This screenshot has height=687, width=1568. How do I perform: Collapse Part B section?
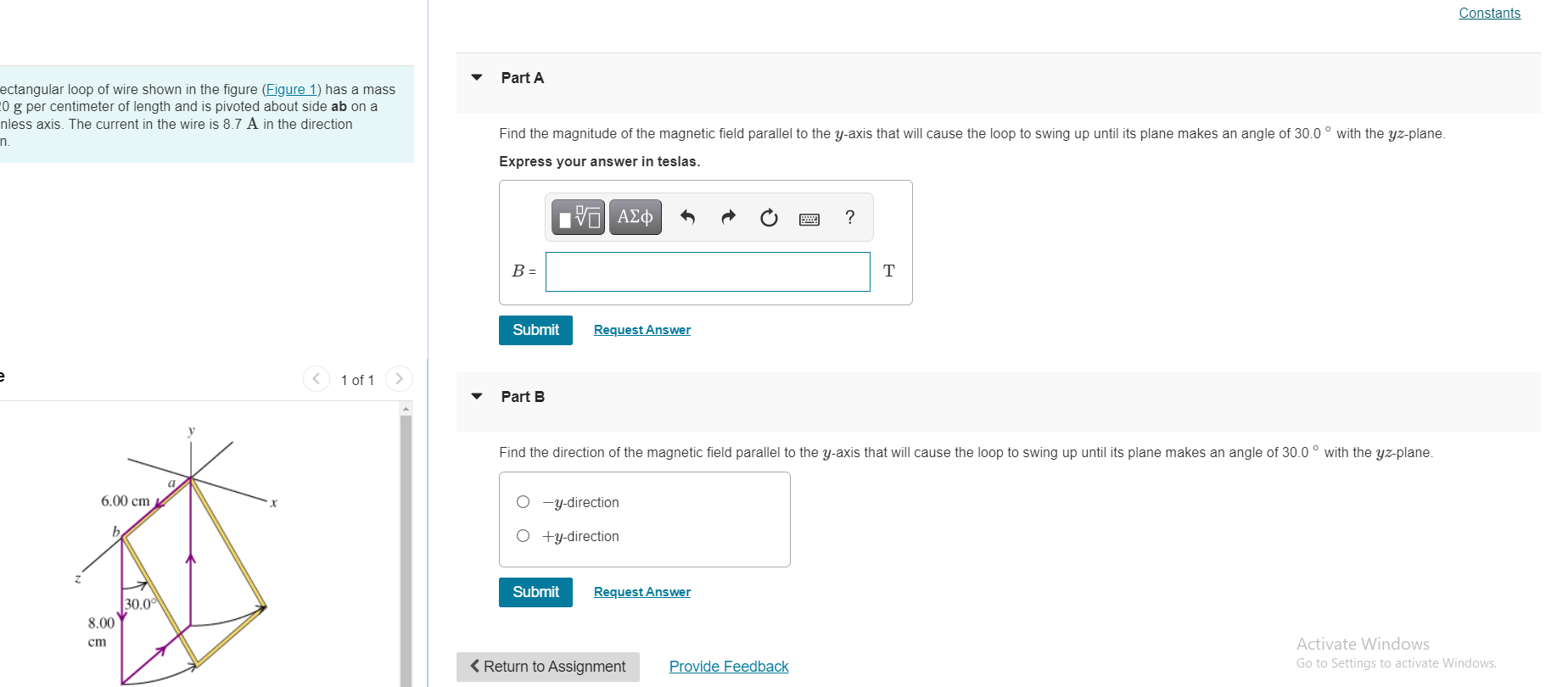pyautogui.click(x=477, y=396)
